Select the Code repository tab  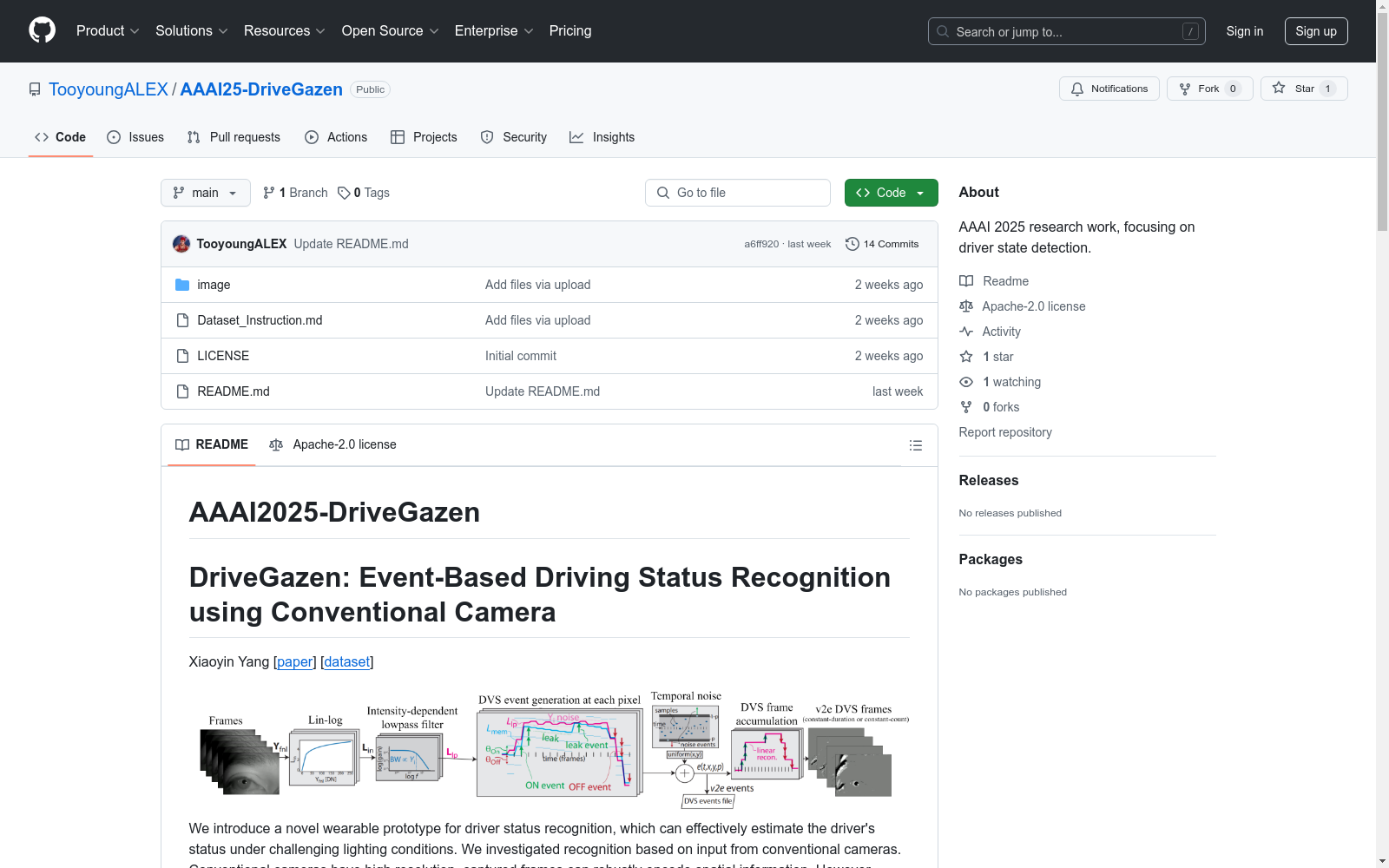tap(60, 137)
